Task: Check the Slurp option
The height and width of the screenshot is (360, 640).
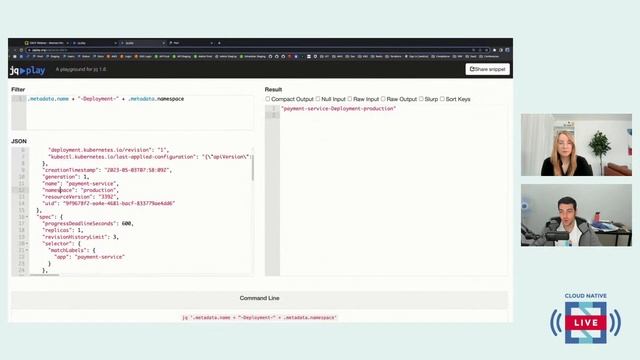Action: 421,99
